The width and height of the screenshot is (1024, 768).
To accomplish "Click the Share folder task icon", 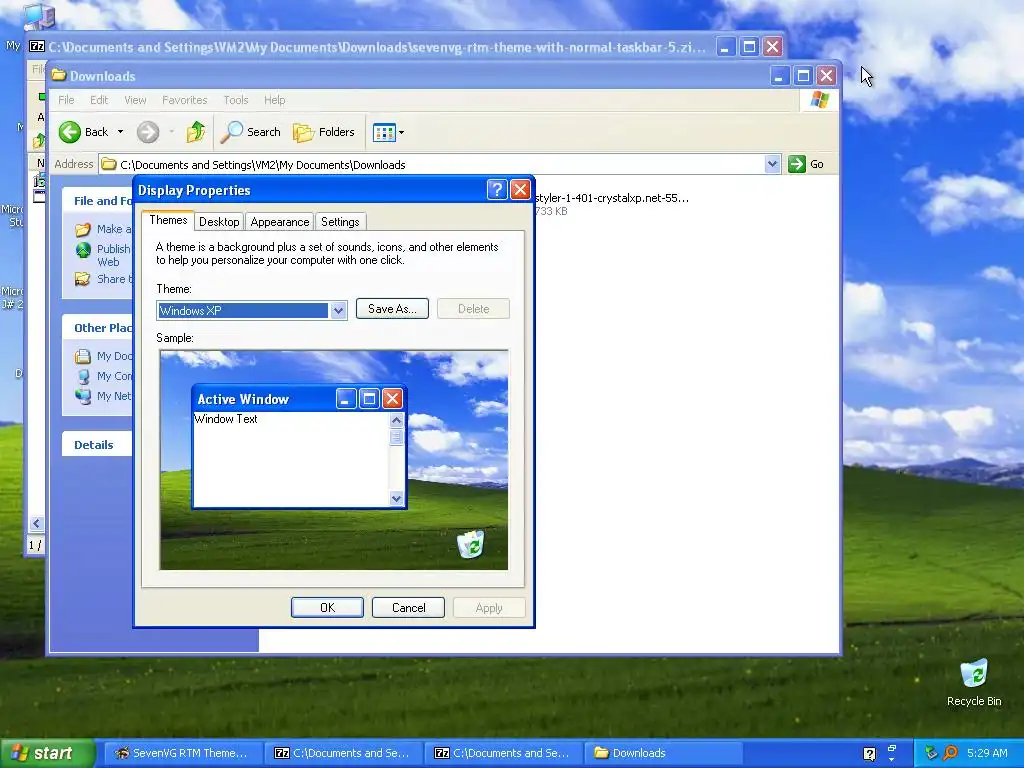I will point(83,279).
